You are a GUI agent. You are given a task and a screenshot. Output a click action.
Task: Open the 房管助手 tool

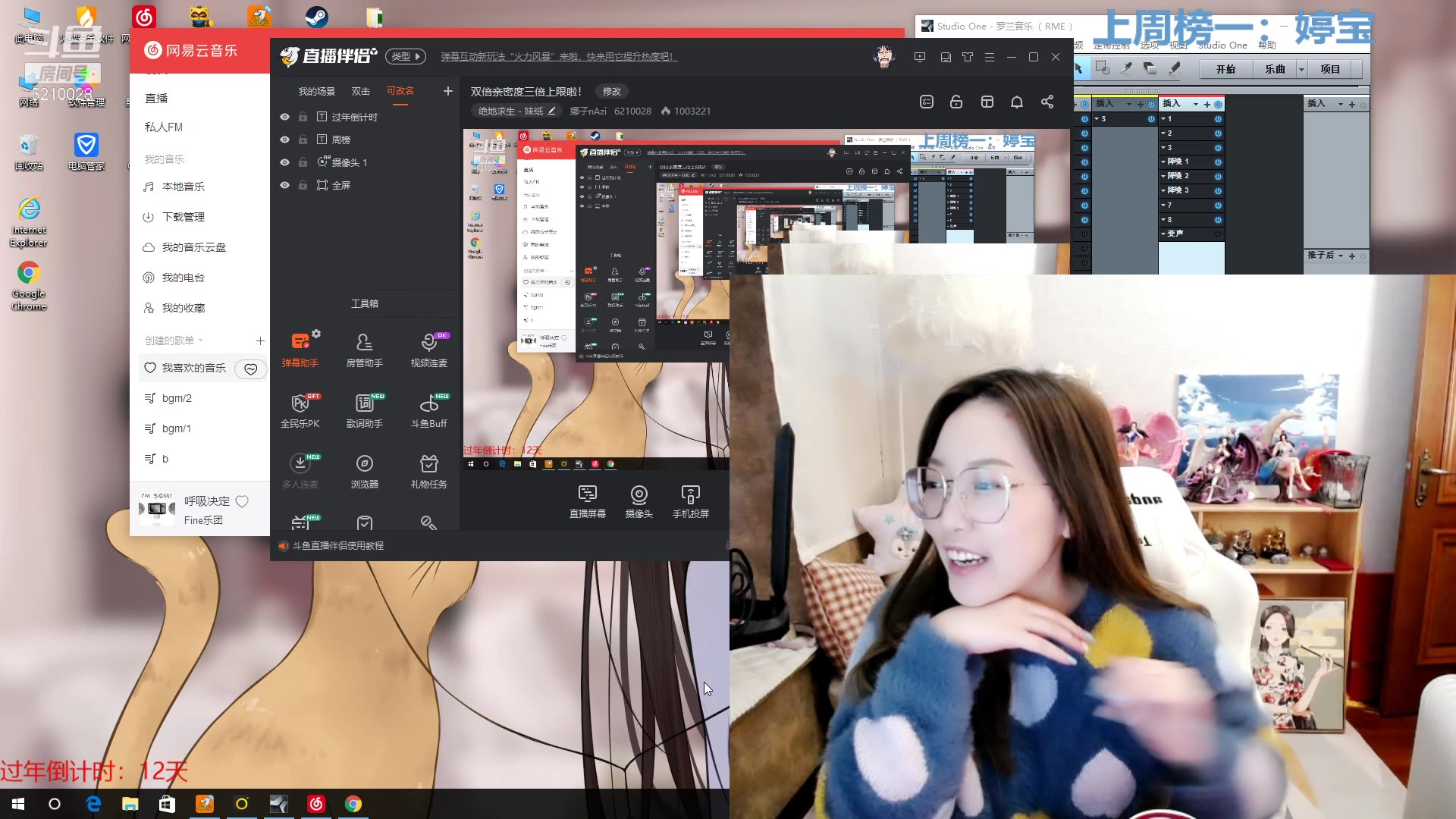click(364, 350)
